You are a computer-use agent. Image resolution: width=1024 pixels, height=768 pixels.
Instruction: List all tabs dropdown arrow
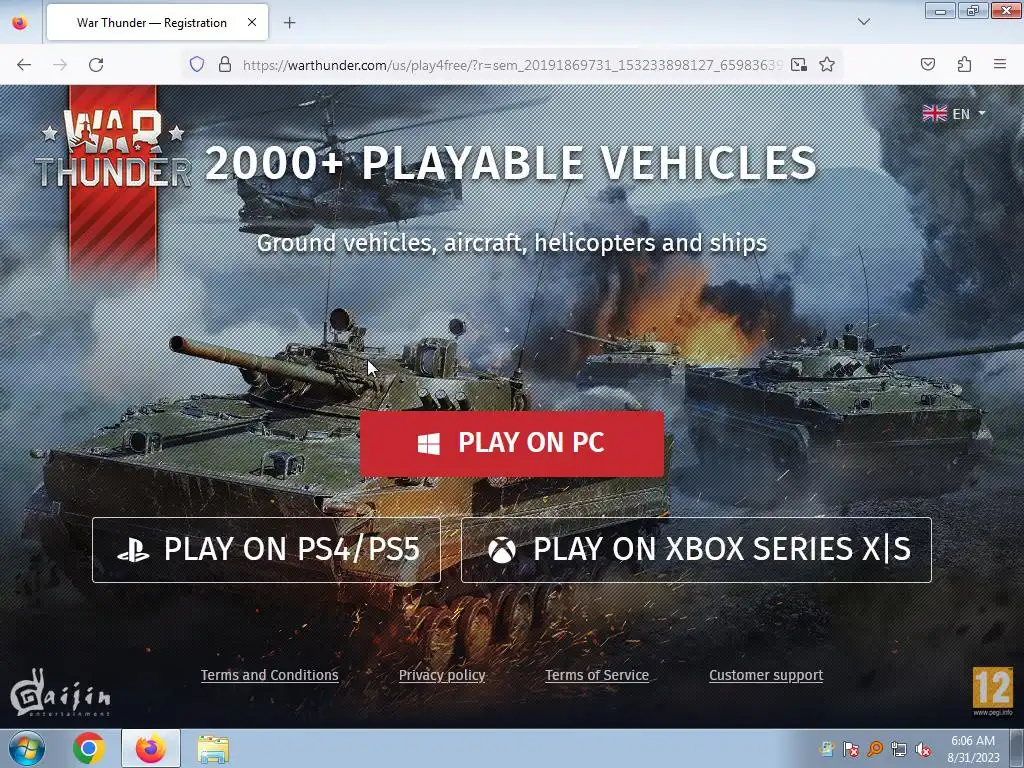864,22
